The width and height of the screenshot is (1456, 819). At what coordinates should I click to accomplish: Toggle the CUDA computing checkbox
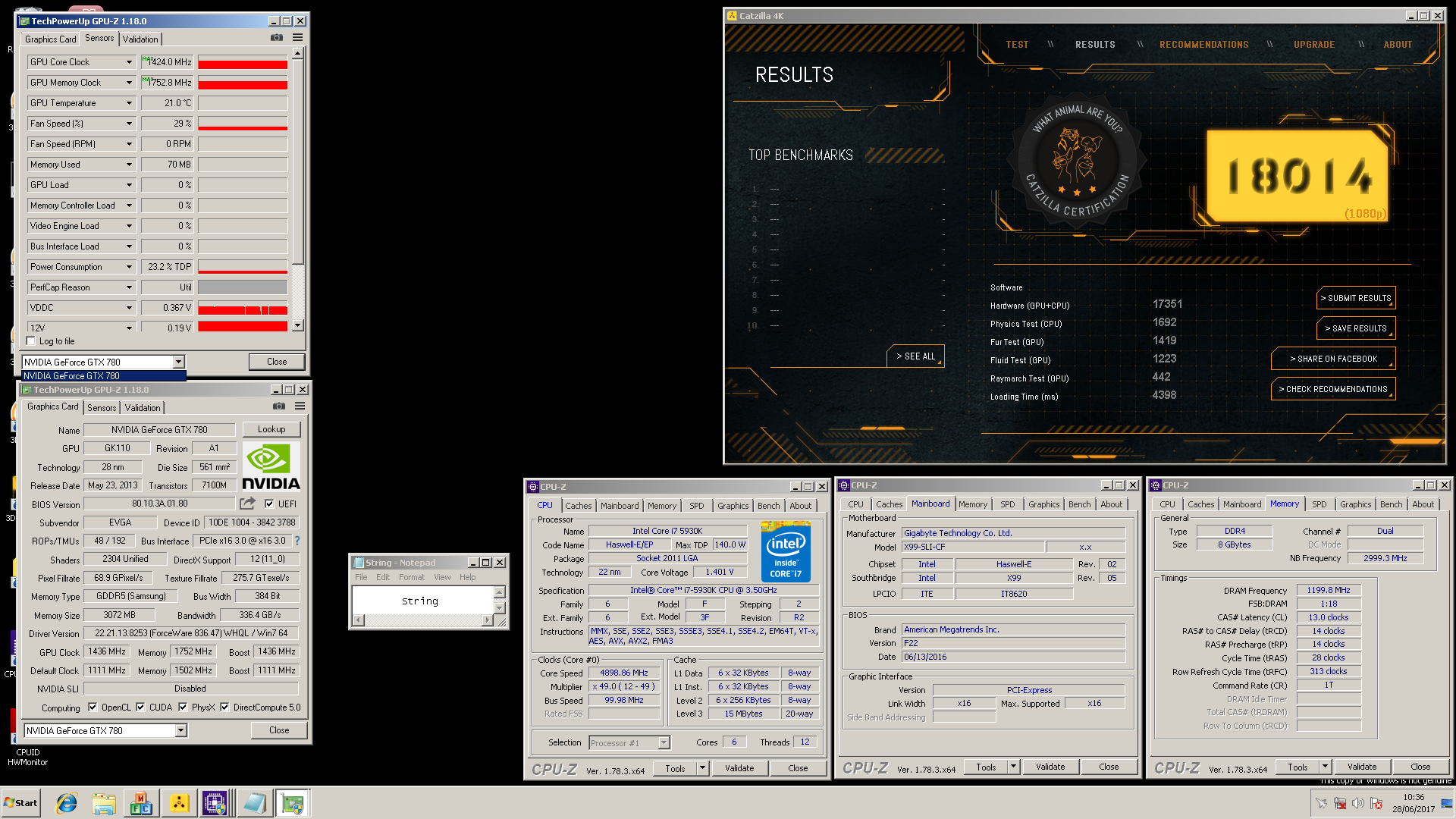[140, 708]
